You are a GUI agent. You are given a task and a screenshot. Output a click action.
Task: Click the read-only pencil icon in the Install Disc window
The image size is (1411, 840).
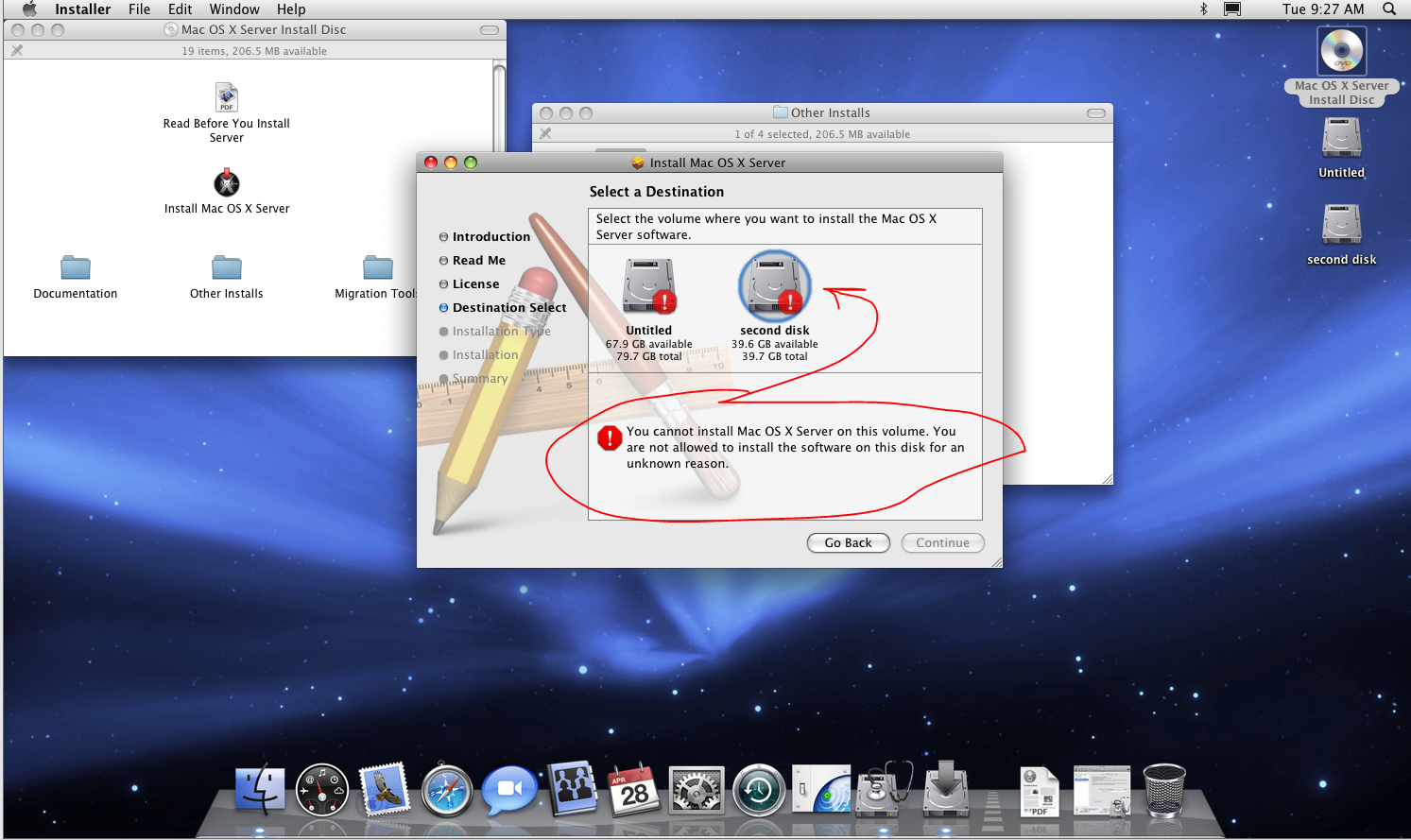[x=17, y=51]
